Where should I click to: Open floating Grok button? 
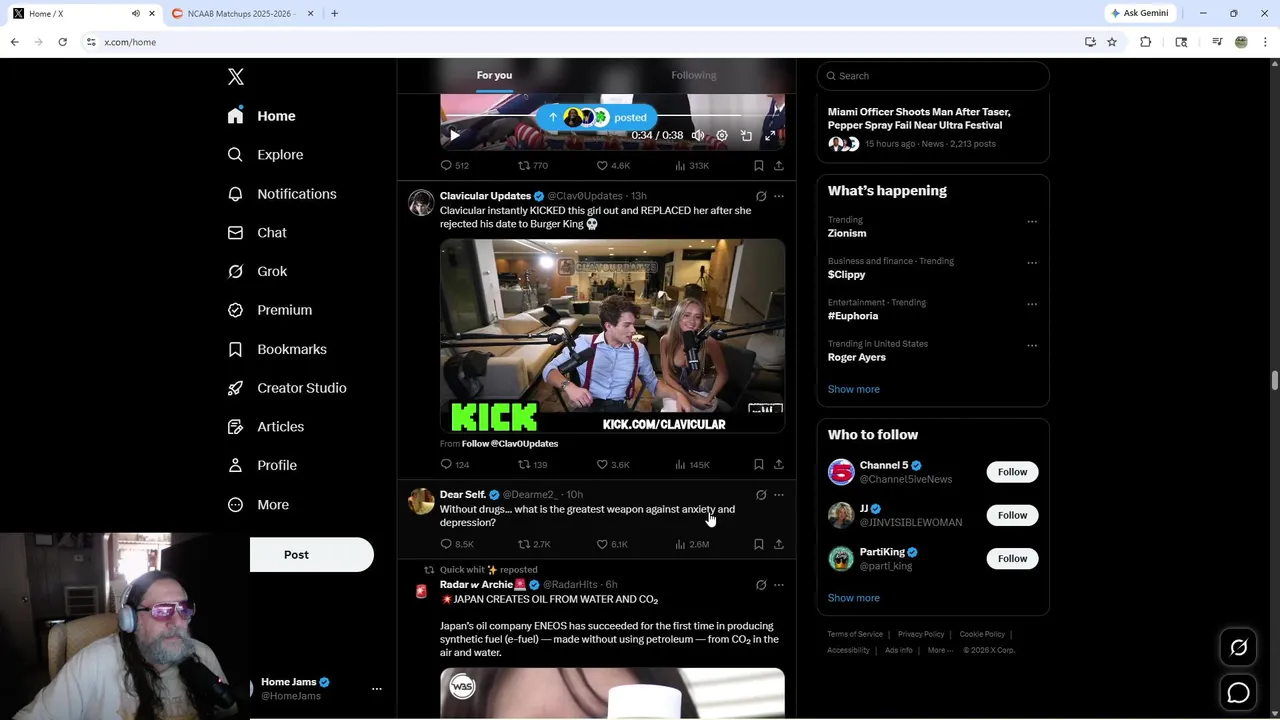(x=1238, y=648)
